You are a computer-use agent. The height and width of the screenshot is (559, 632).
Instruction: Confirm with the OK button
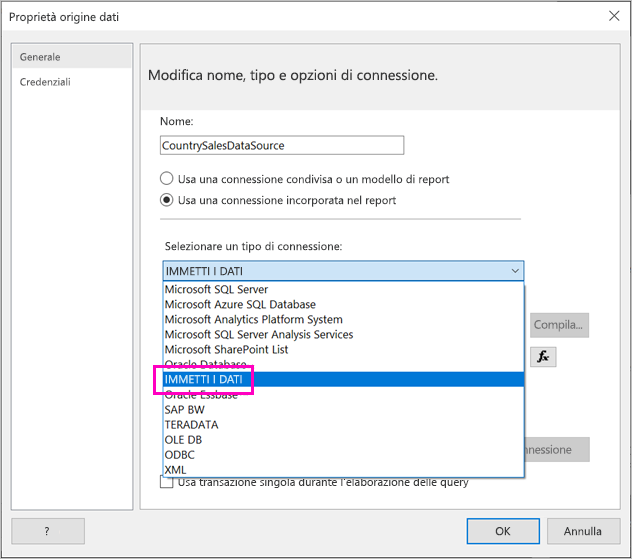pyautogui.click(x=503, y=531)
